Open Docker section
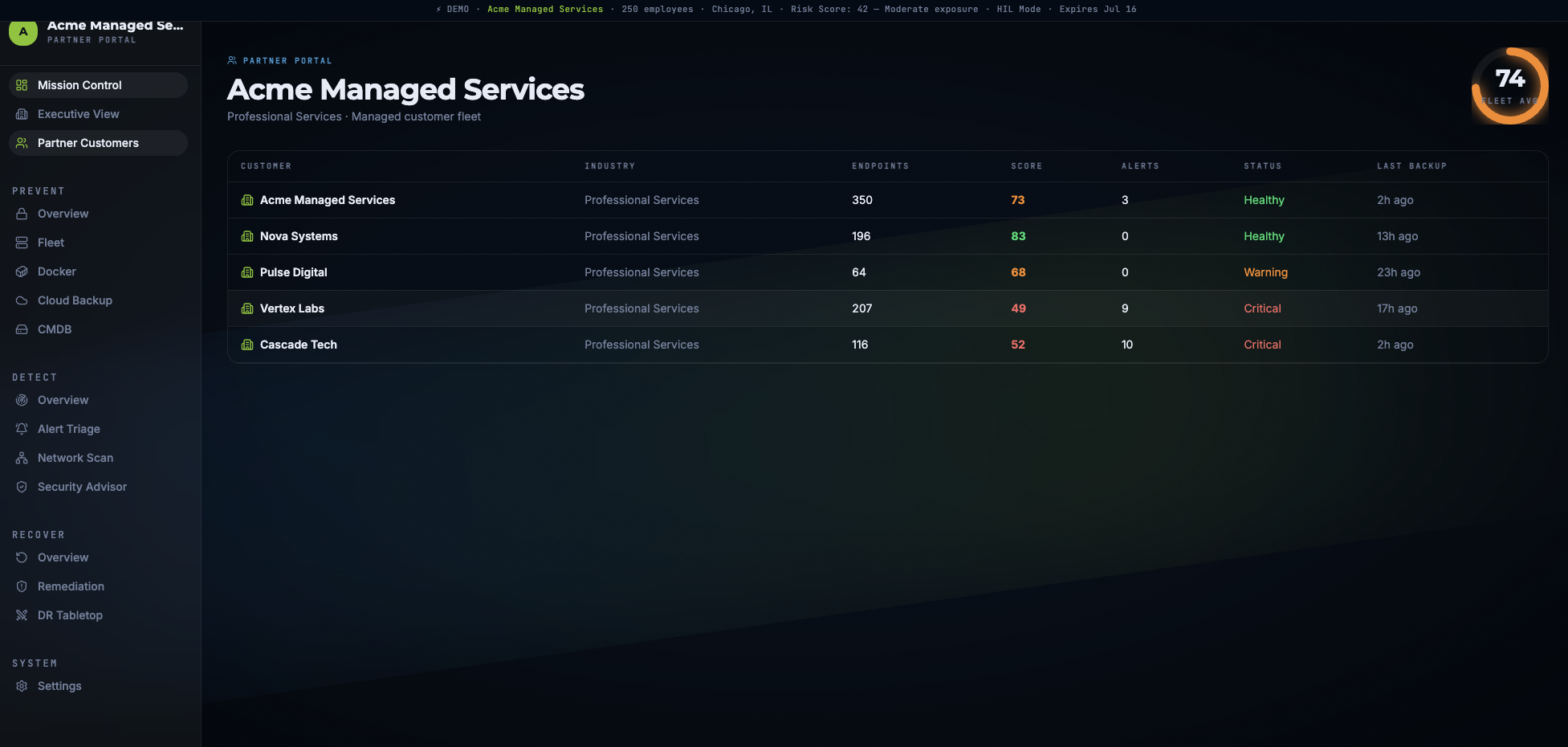This screenshot has height=747, width=1568. [98, 271]
